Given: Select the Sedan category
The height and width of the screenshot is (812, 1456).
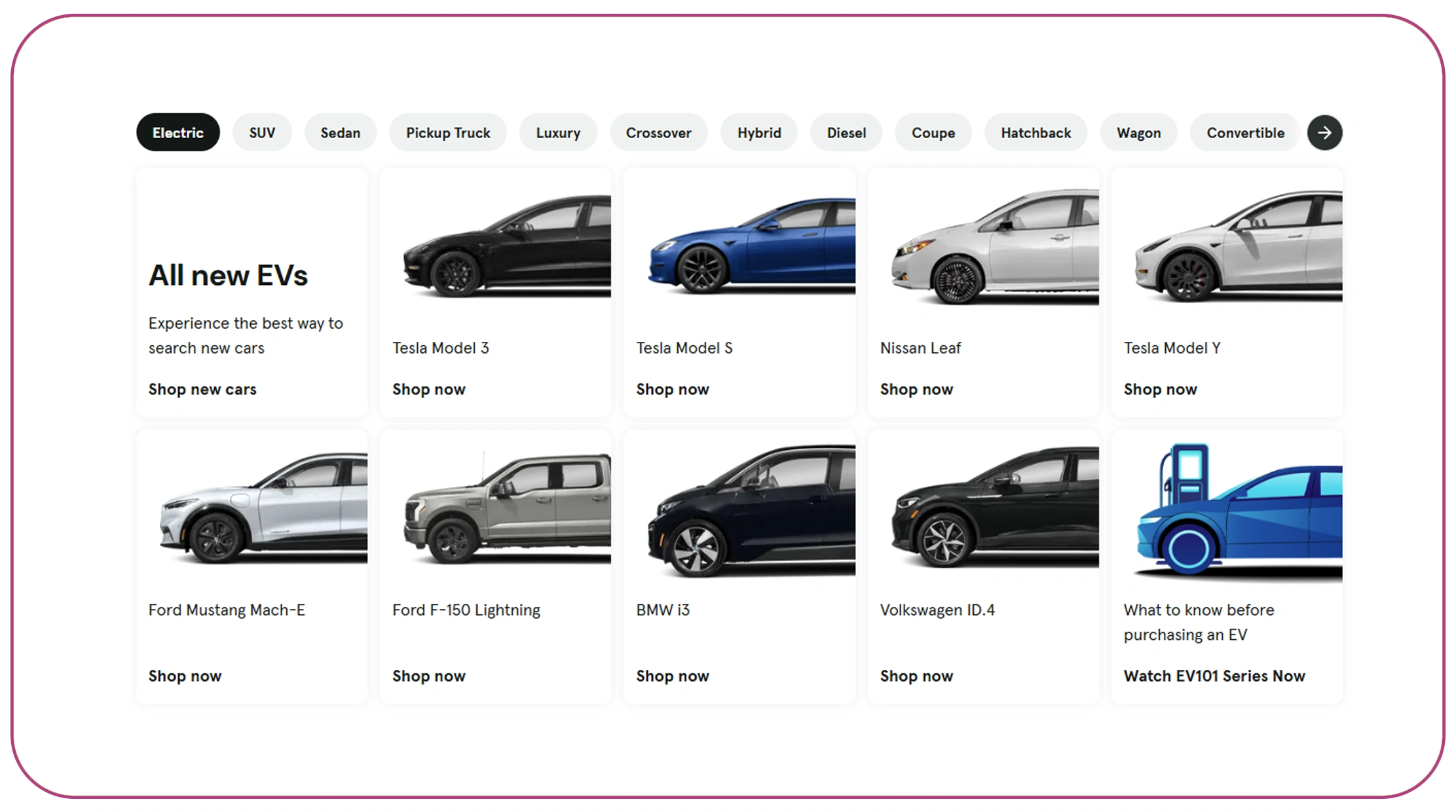Looking at the screenshot, I should [340, 132].
